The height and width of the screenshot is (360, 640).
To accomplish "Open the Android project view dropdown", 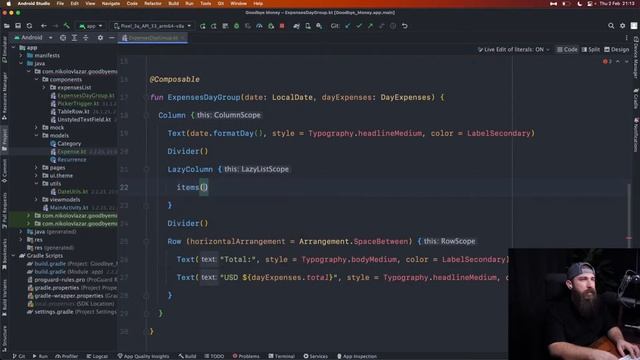I will tap(33, 38).
